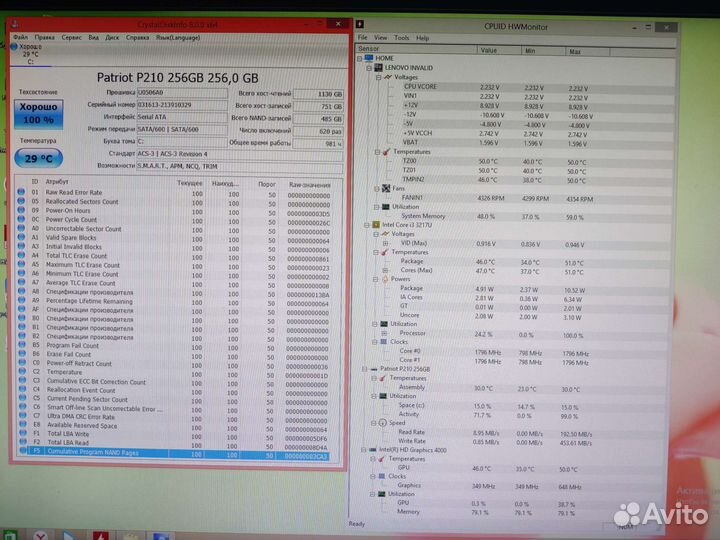Collapse the Intel(R) HD Graphics 4000 node
The width and height of the screenshot is (720, 540).
tap(364, 450)
